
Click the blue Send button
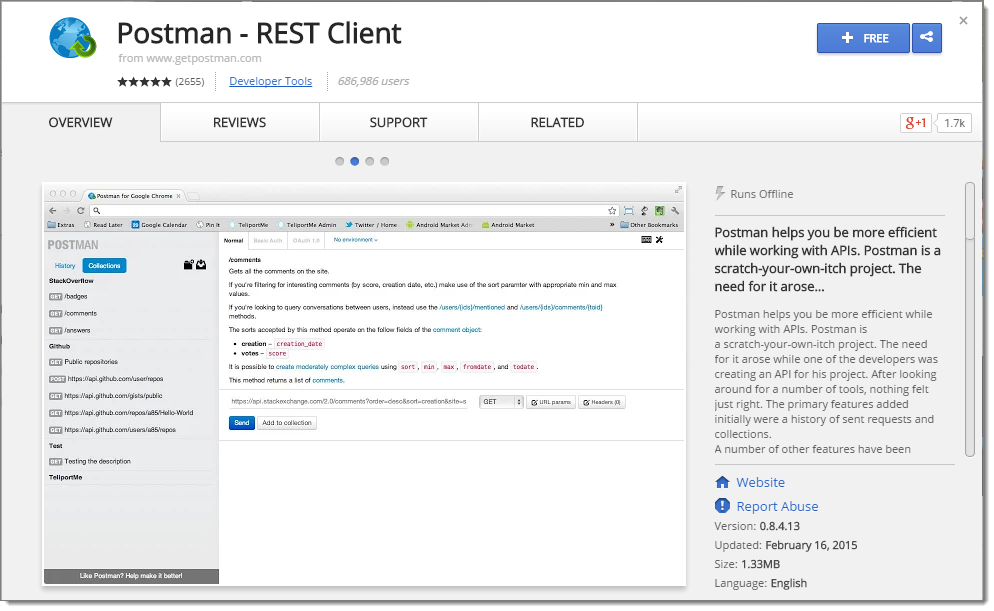click(x=242, y=423)
